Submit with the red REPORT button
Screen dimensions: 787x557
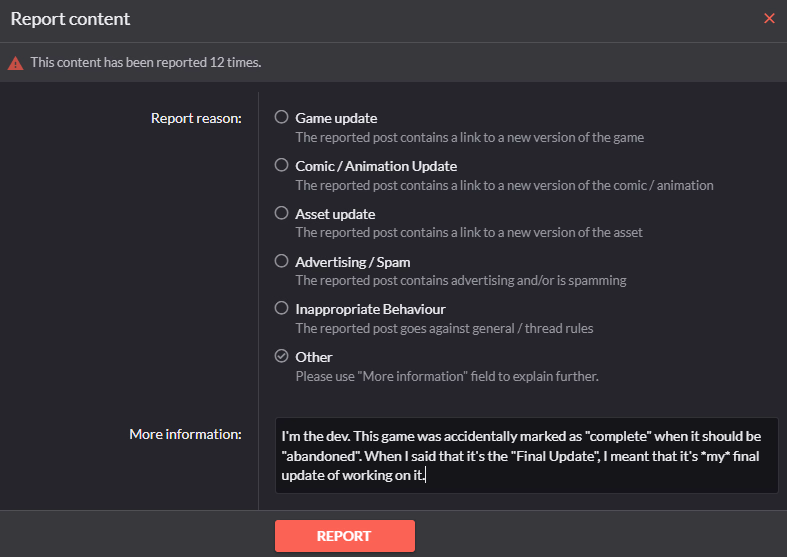pyautogui.click(x=345, y=536)
